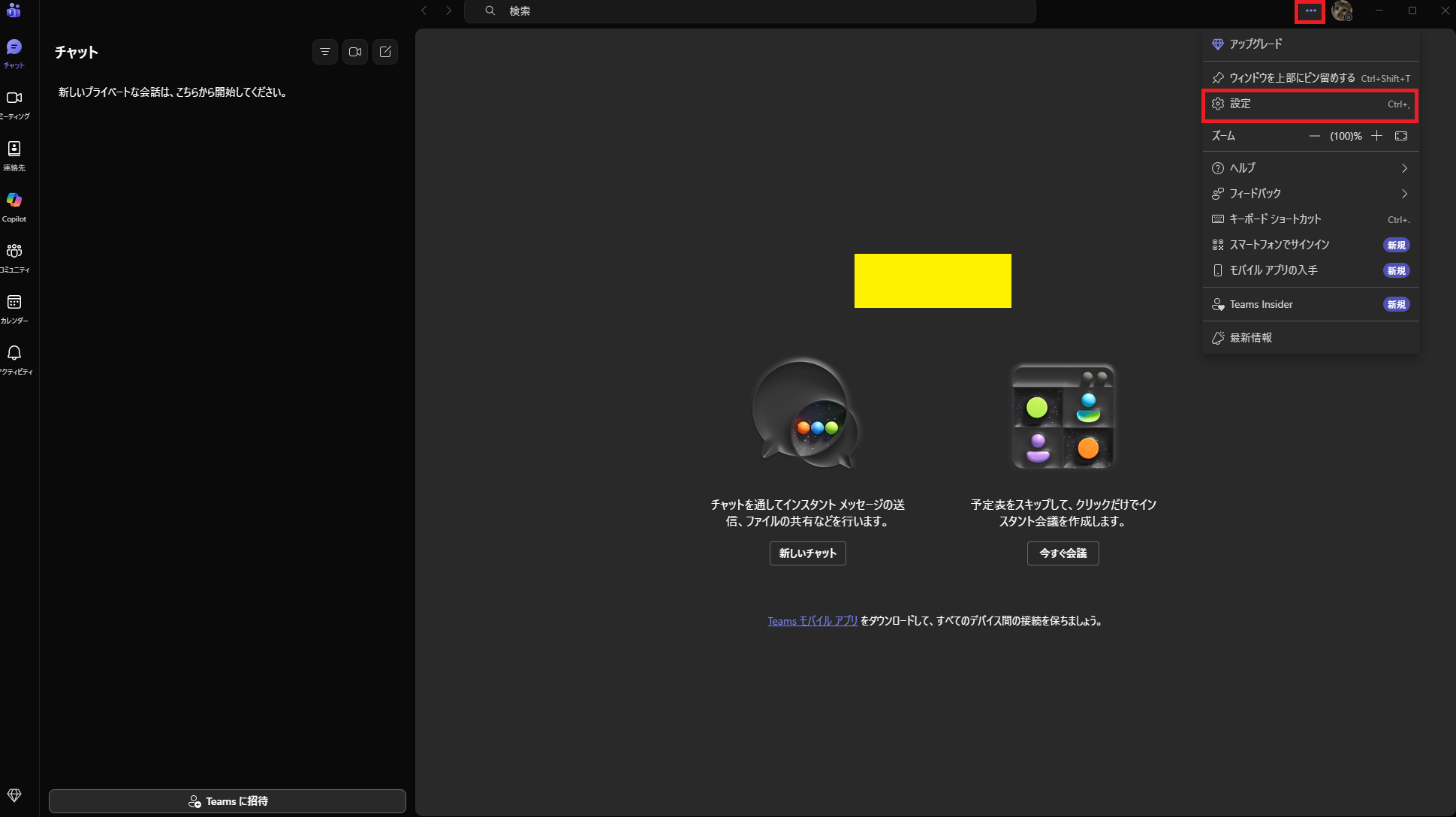
Task: Increase zoom with the plus button
Action: (1376, 136)
